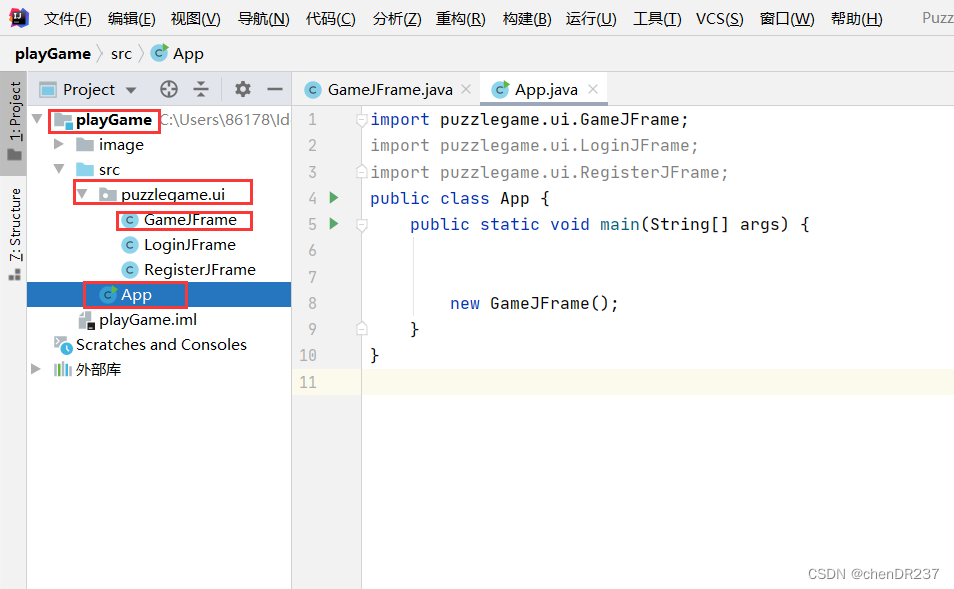Viewport: 954px width, 589px height.
Task: Open the 帮助(H) menu
Action: 857,19
